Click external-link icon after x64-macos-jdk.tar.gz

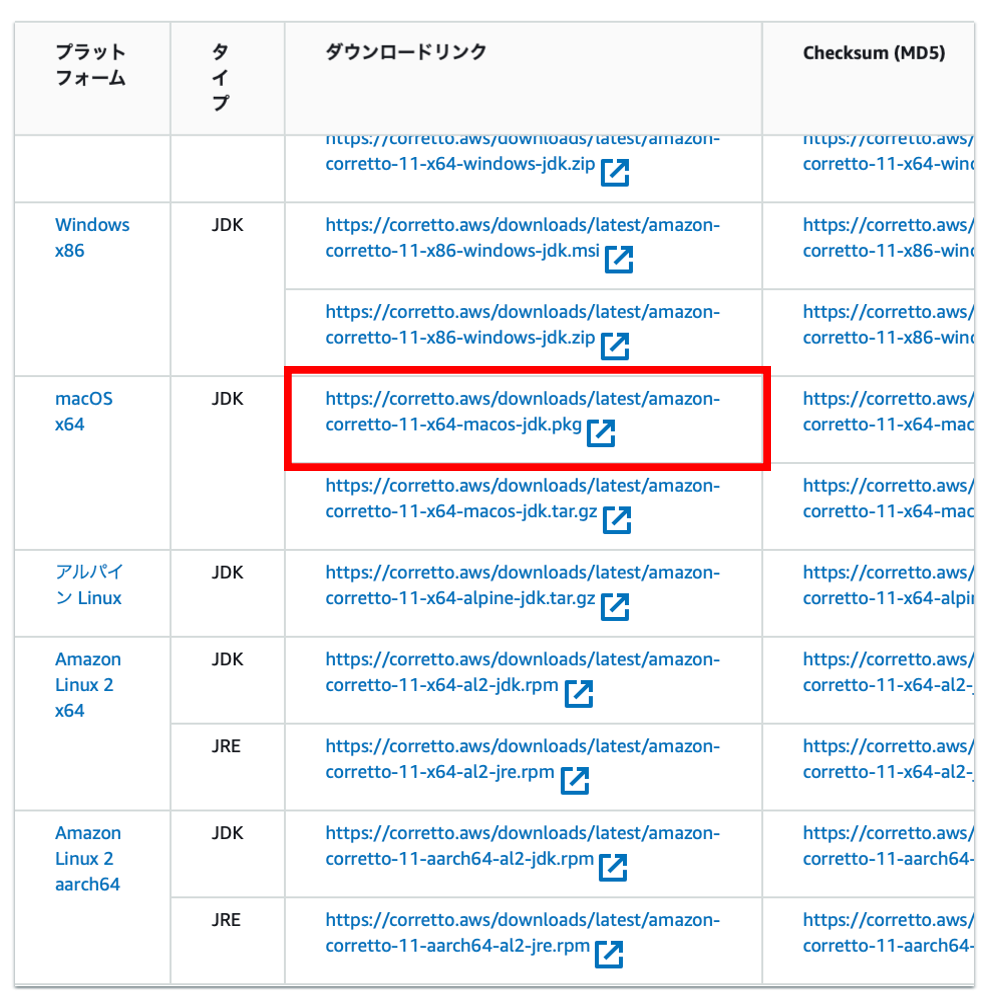point(616,520)
